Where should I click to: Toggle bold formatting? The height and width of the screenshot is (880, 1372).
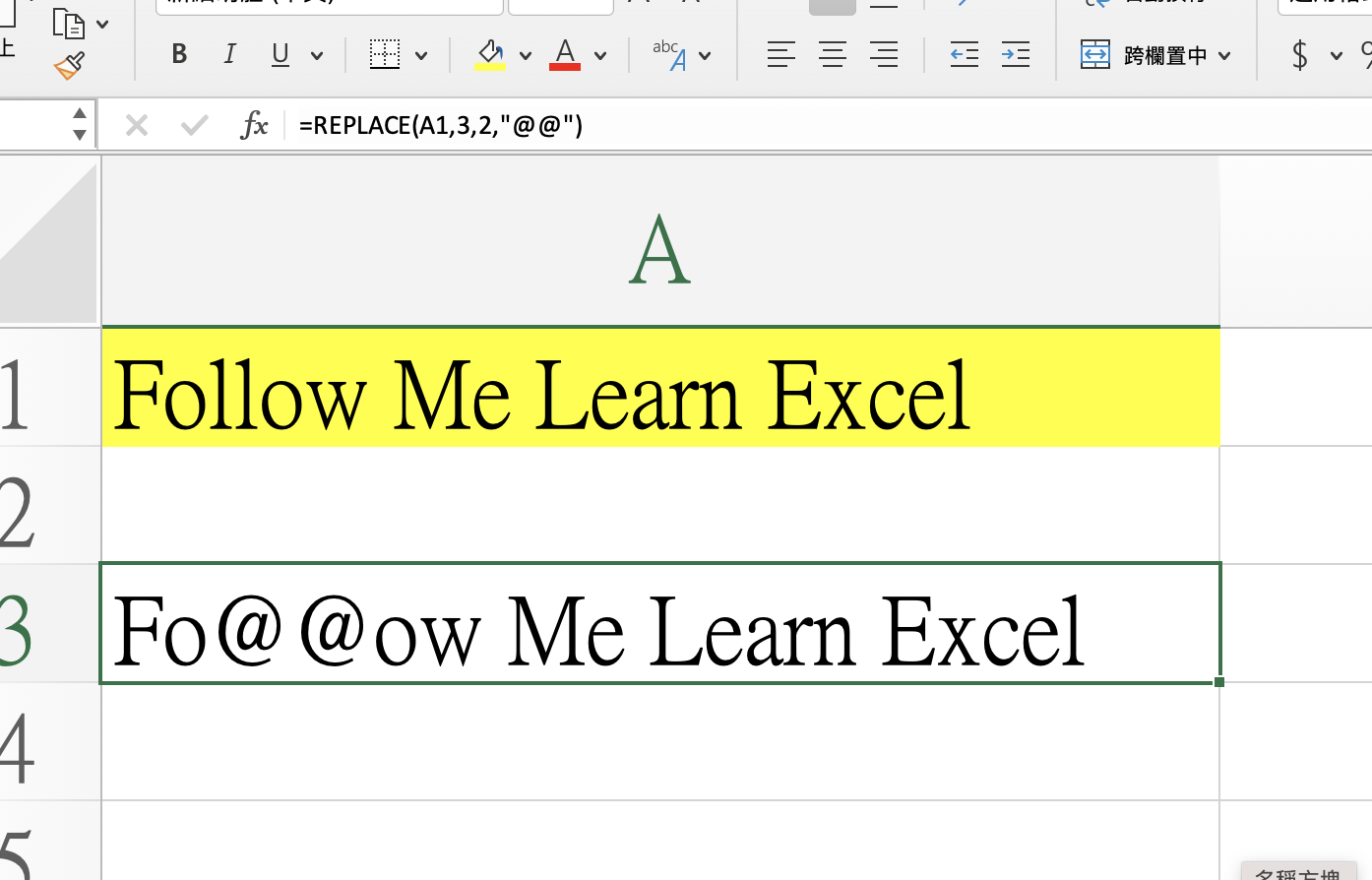point(179,54)
